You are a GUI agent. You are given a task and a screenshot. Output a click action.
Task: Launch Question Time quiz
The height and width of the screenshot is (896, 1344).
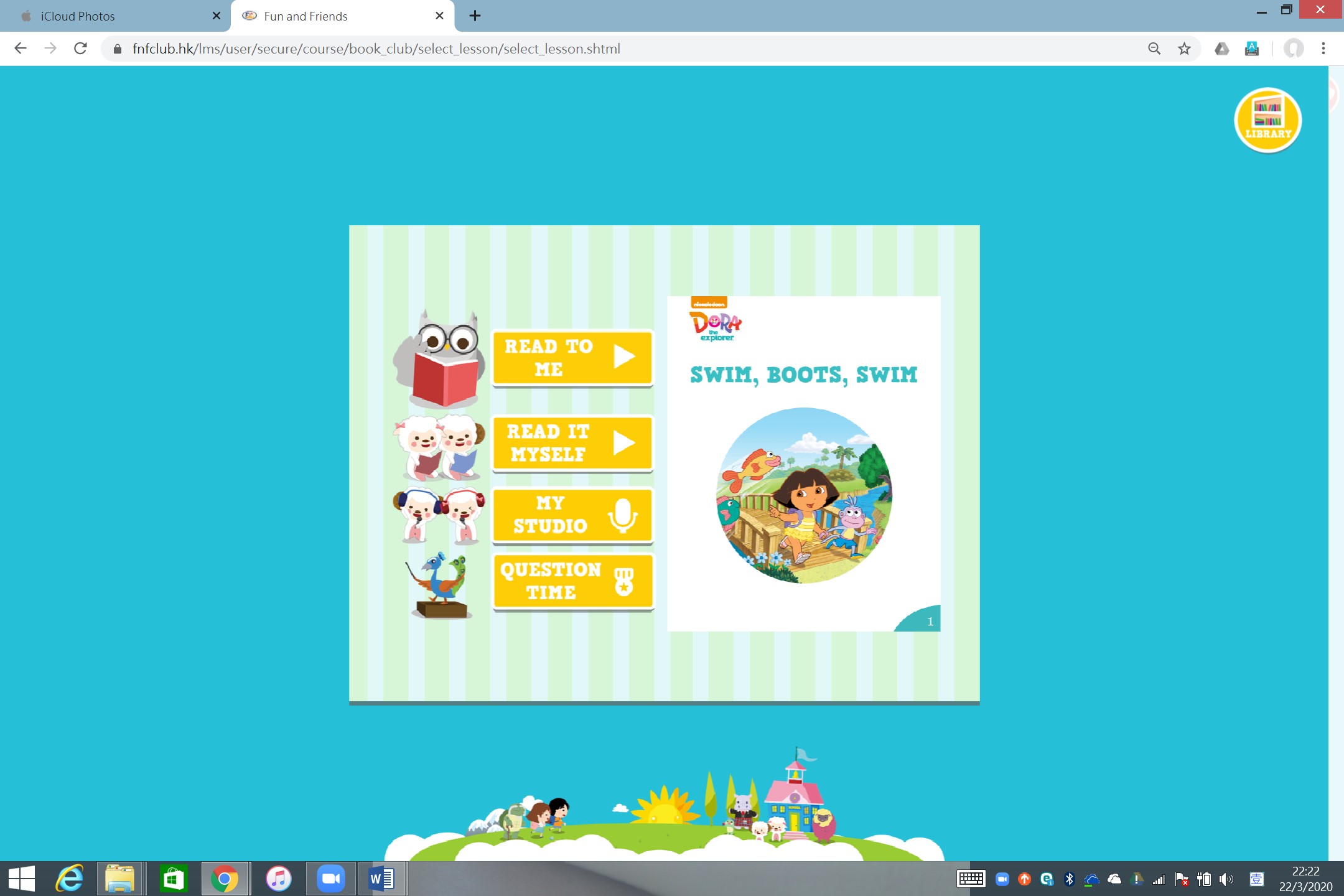point(572,582)
